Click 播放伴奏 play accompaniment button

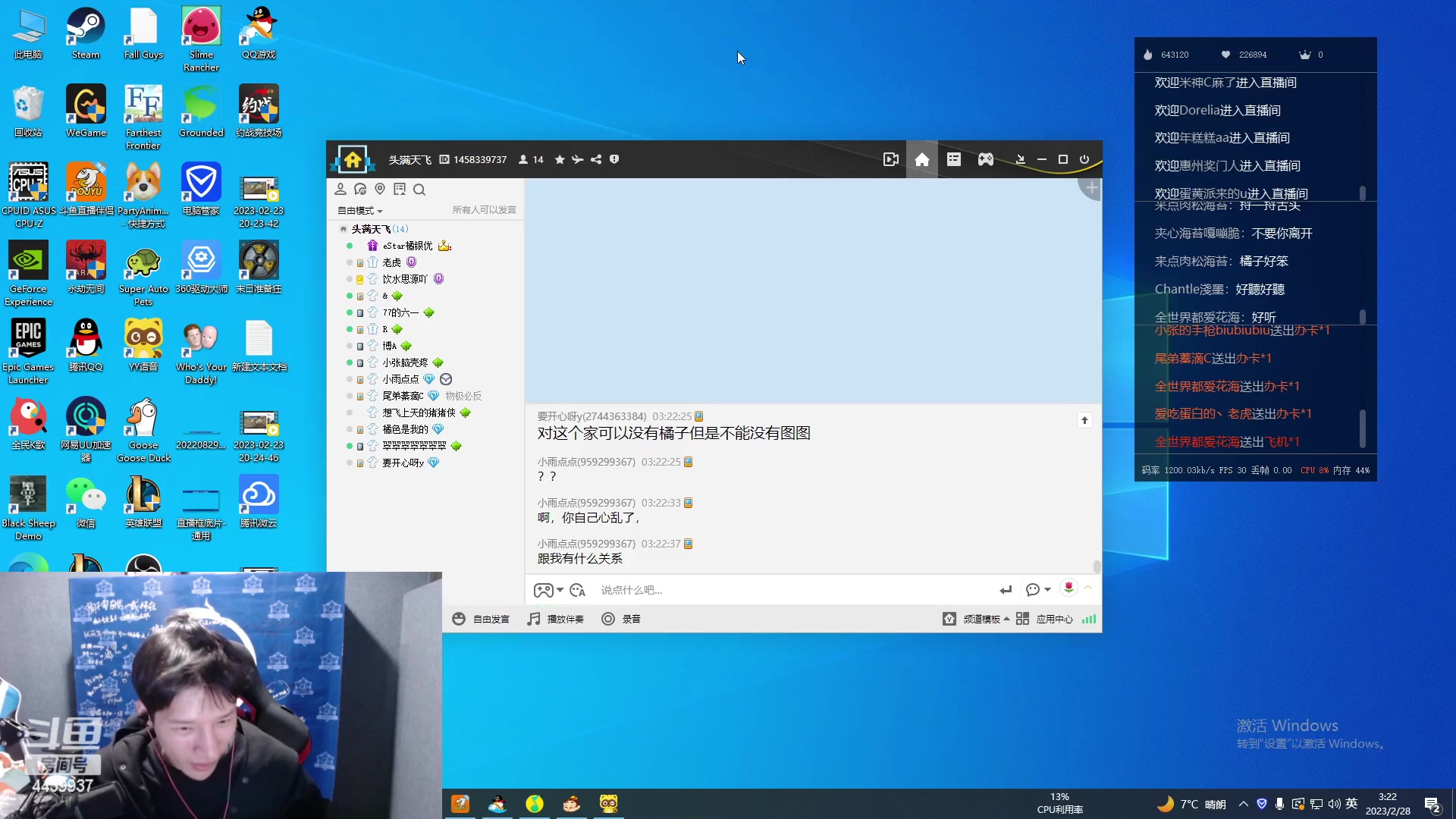point(556,619)
